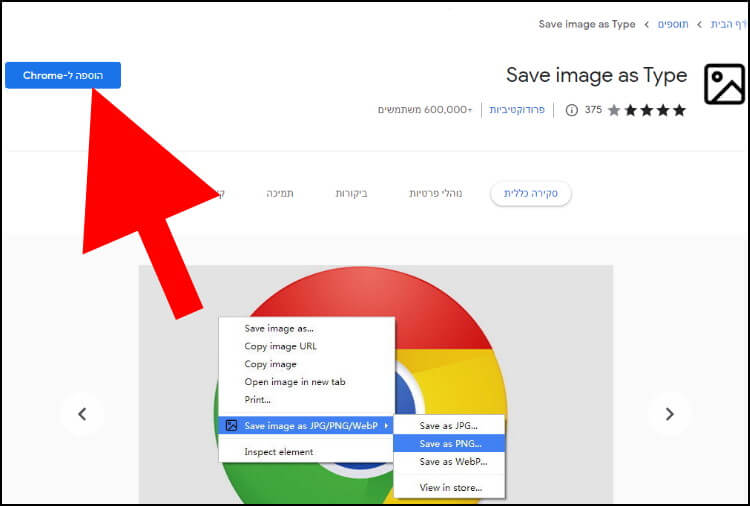
Task: Switch to the 'נוהלי פרטיות' tab
Action: [x=436, y=194]
